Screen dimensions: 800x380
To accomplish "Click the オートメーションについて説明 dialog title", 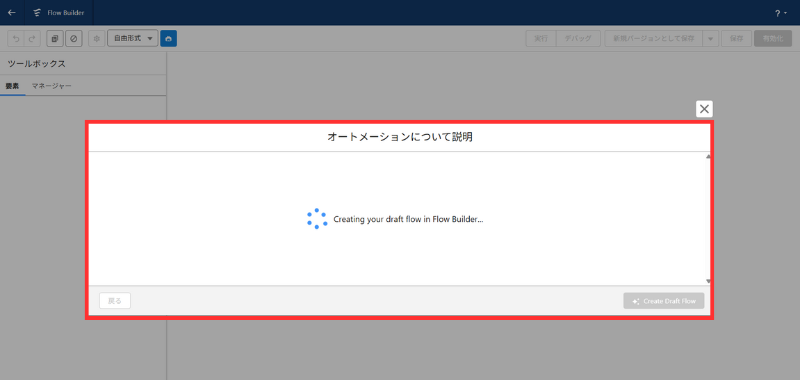I will click(x=399, y=137).
